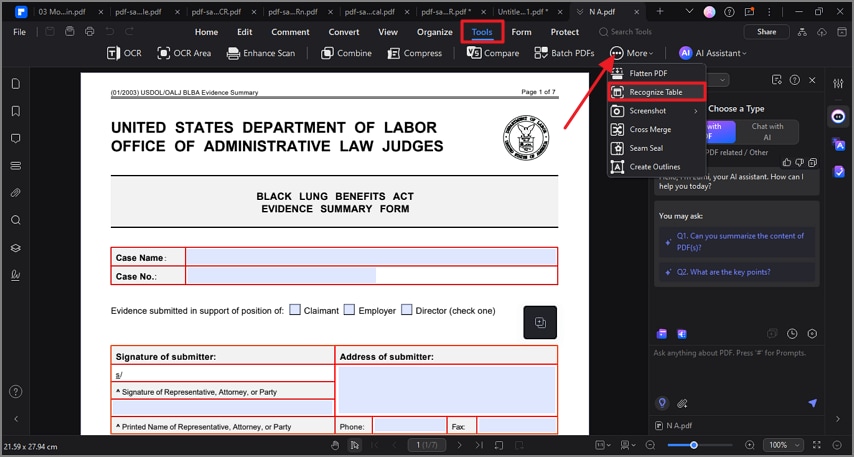
Task: Select the Enhance Scan tool
Action: click(260, 53)
